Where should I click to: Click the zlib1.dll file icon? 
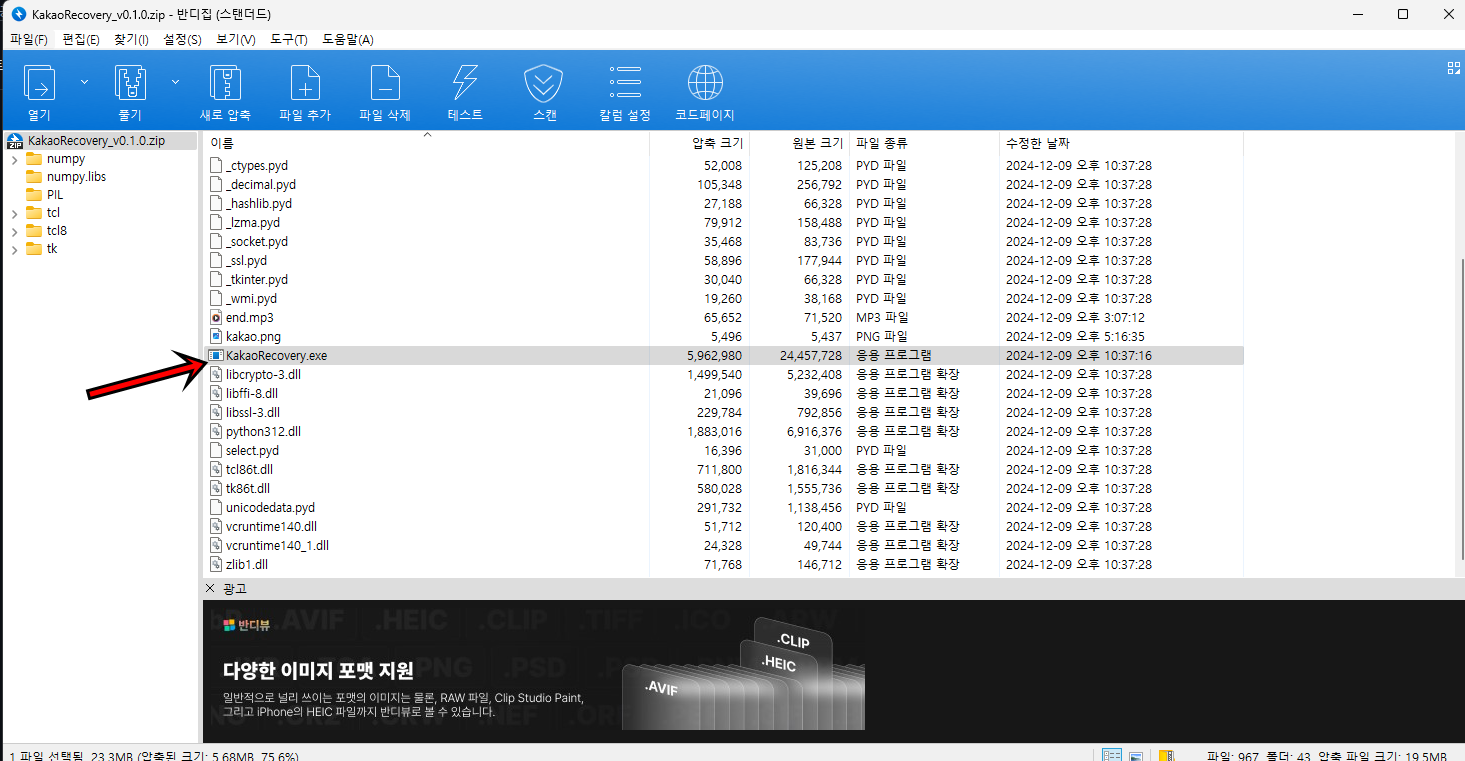click(217, 564)
